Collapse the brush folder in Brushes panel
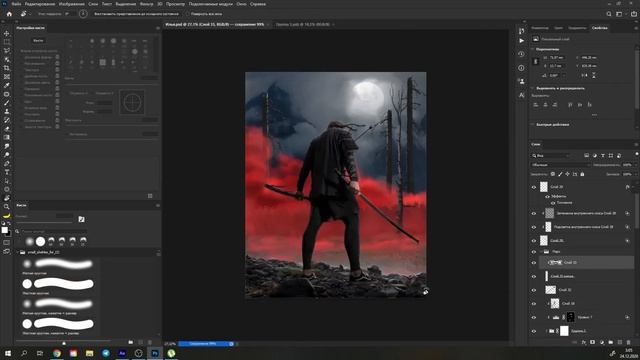 18,253
